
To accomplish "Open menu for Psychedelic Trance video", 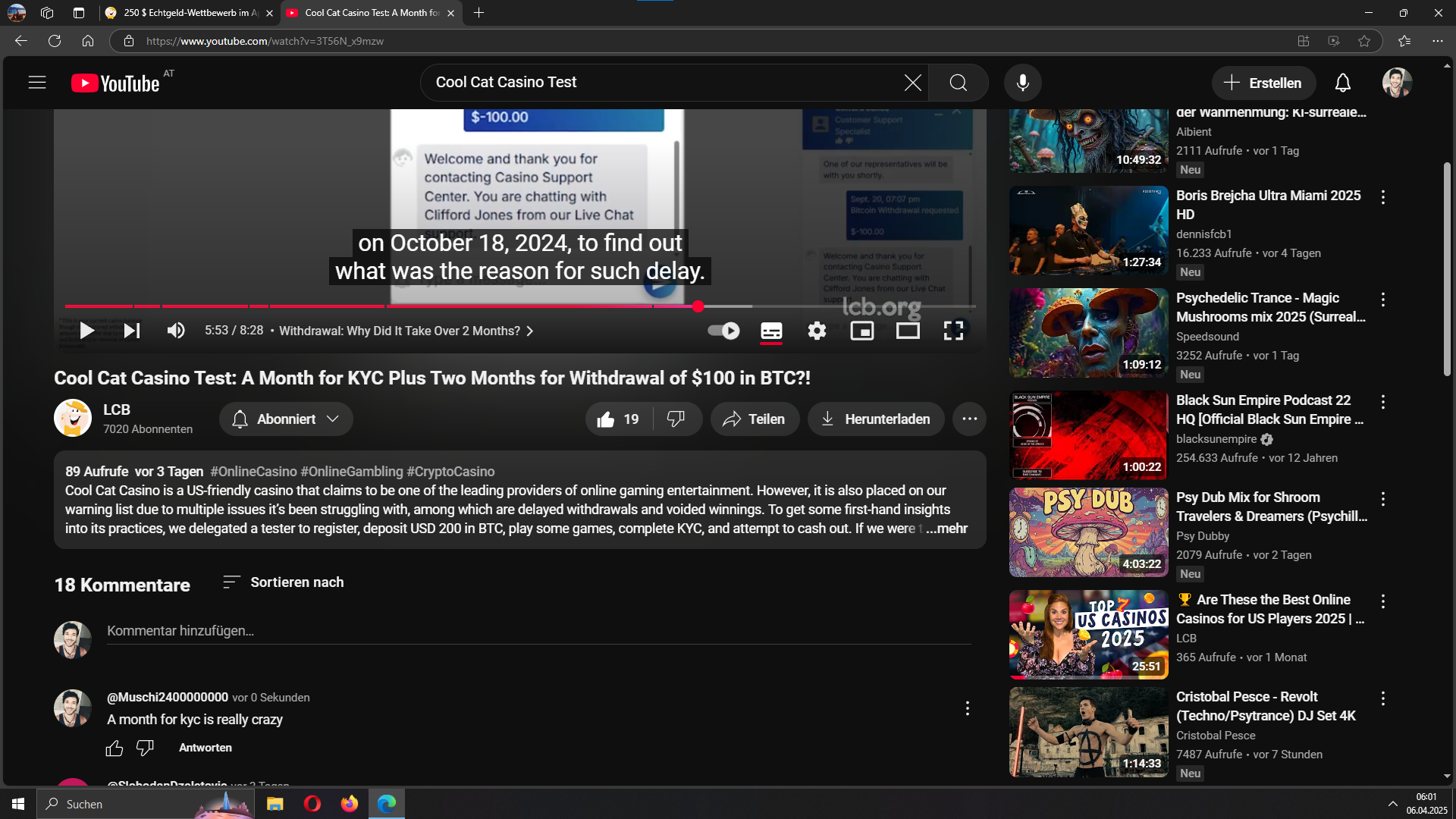I will pos(1383,300).
